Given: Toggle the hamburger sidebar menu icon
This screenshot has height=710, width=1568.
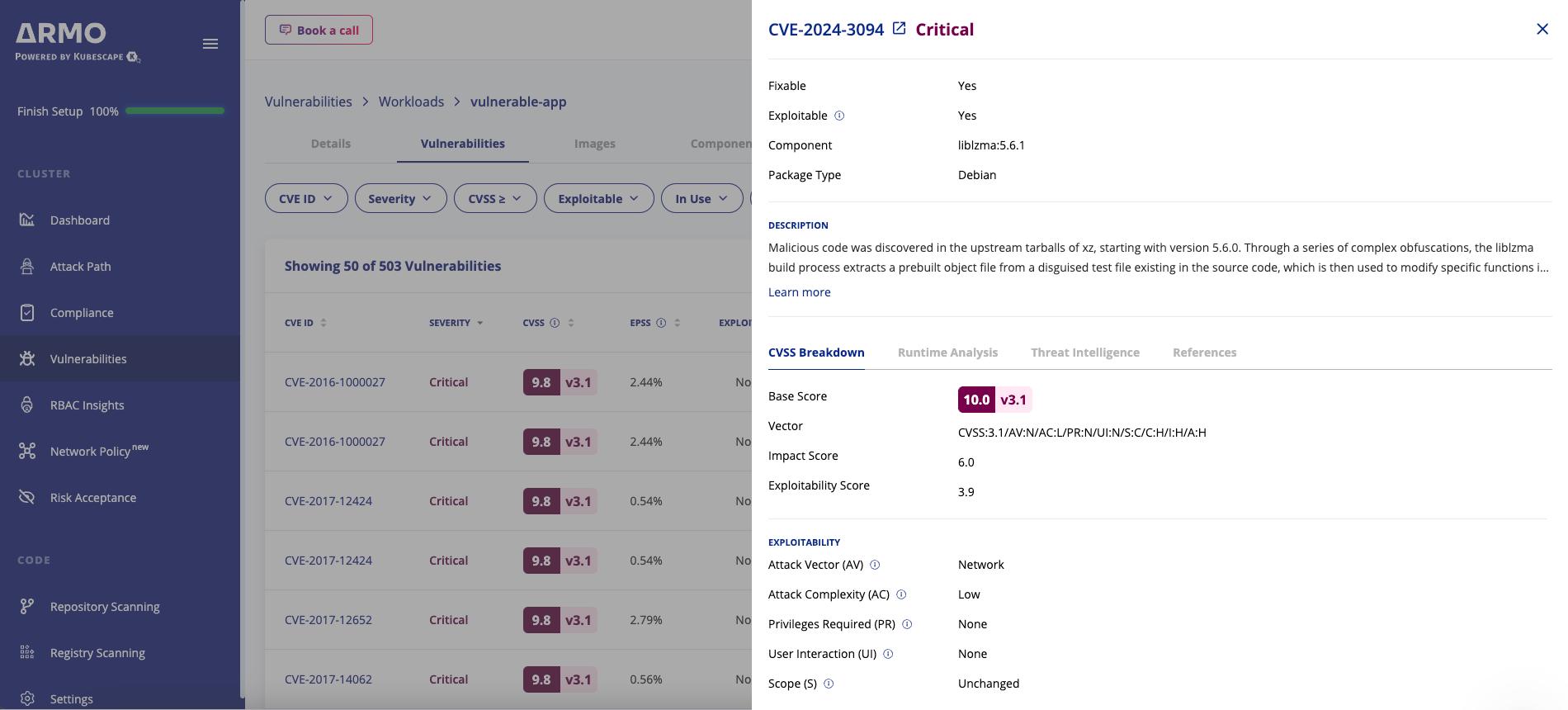Looking at the screenshot, I should [x=210, y=44].
